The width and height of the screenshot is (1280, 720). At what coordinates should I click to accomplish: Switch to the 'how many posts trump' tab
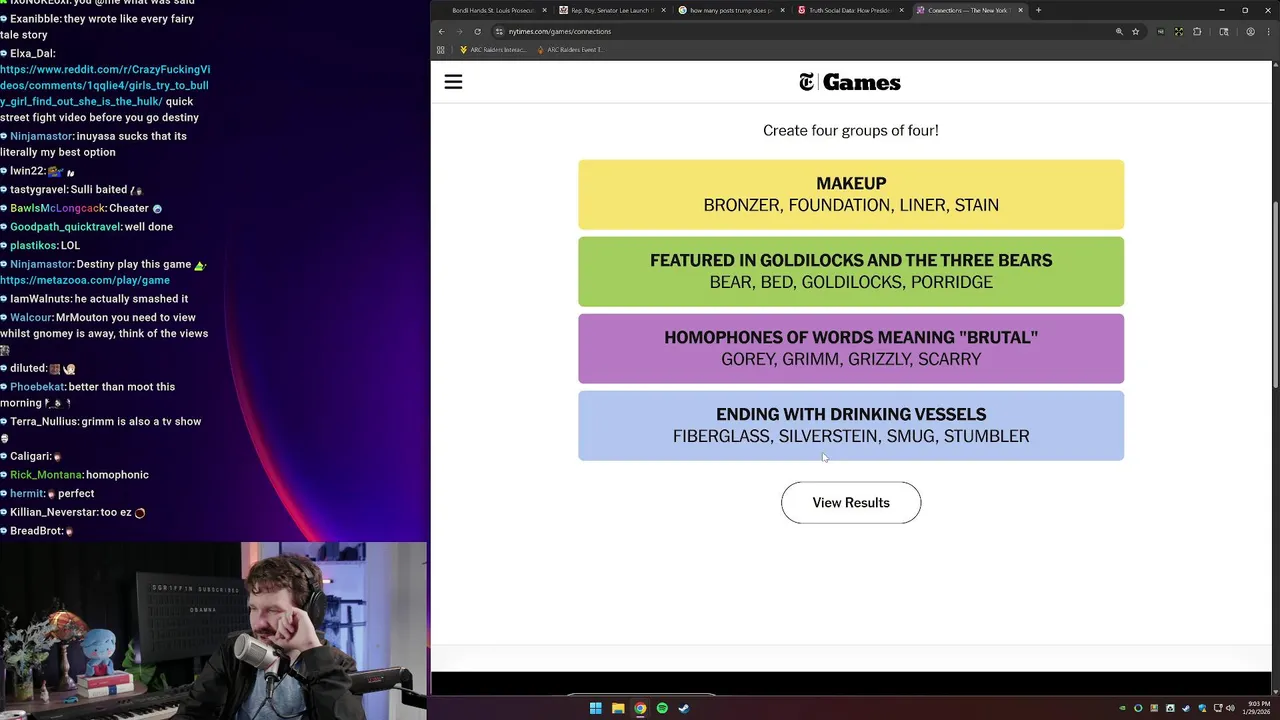tap(729, 10)
